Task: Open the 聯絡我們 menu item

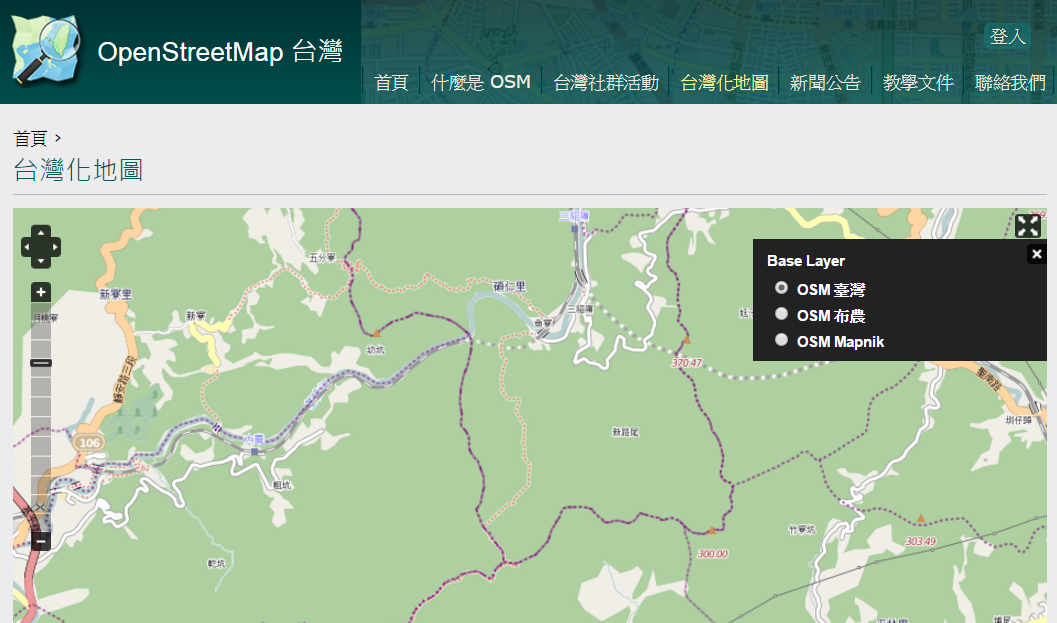Action: 1010,83
